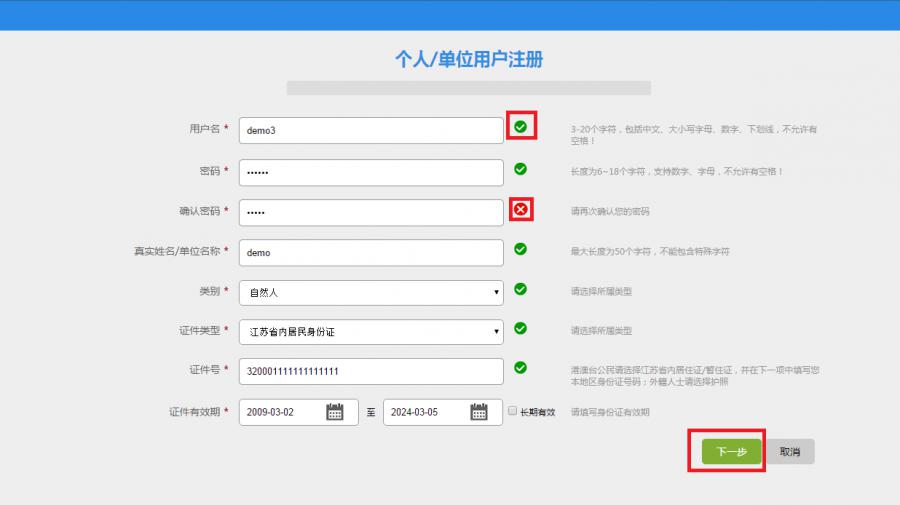Viewport: 900px width, 505px height.
Task: Click the green check icon beside 用户名
Action: (x=521, y=127)
